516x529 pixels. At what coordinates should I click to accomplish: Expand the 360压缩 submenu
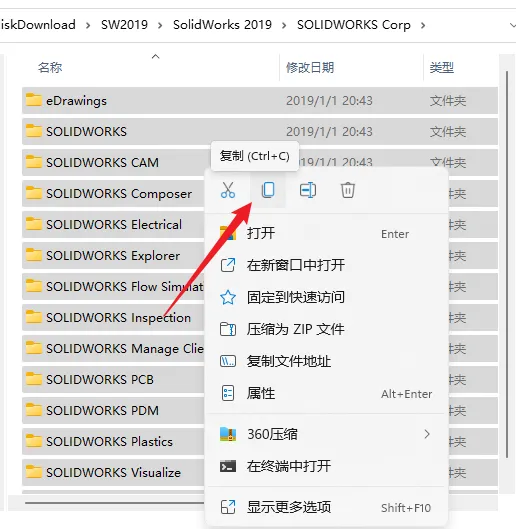(326, 434)
